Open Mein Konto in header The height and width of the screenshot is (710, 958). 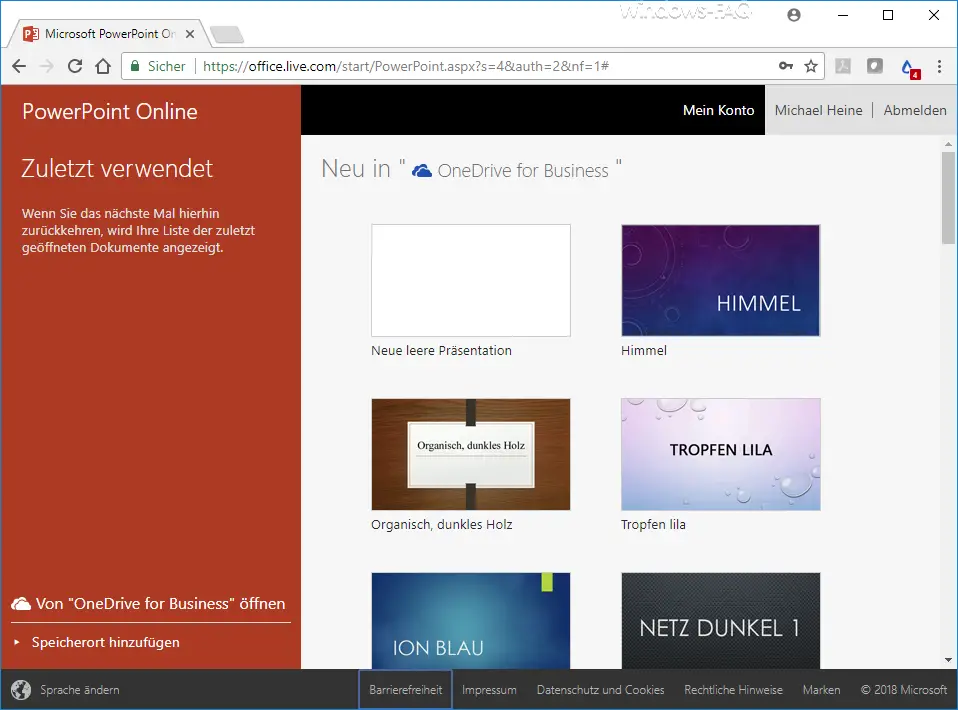718,110
